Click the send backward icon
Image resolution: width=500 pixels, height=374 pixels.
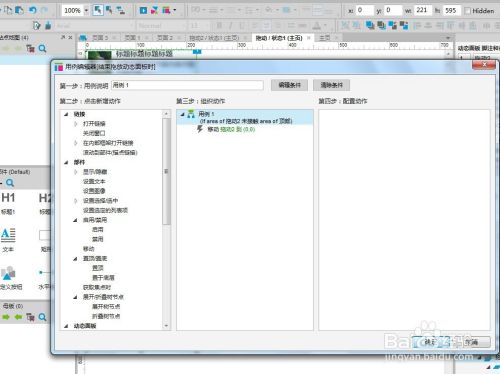[404, 25]
